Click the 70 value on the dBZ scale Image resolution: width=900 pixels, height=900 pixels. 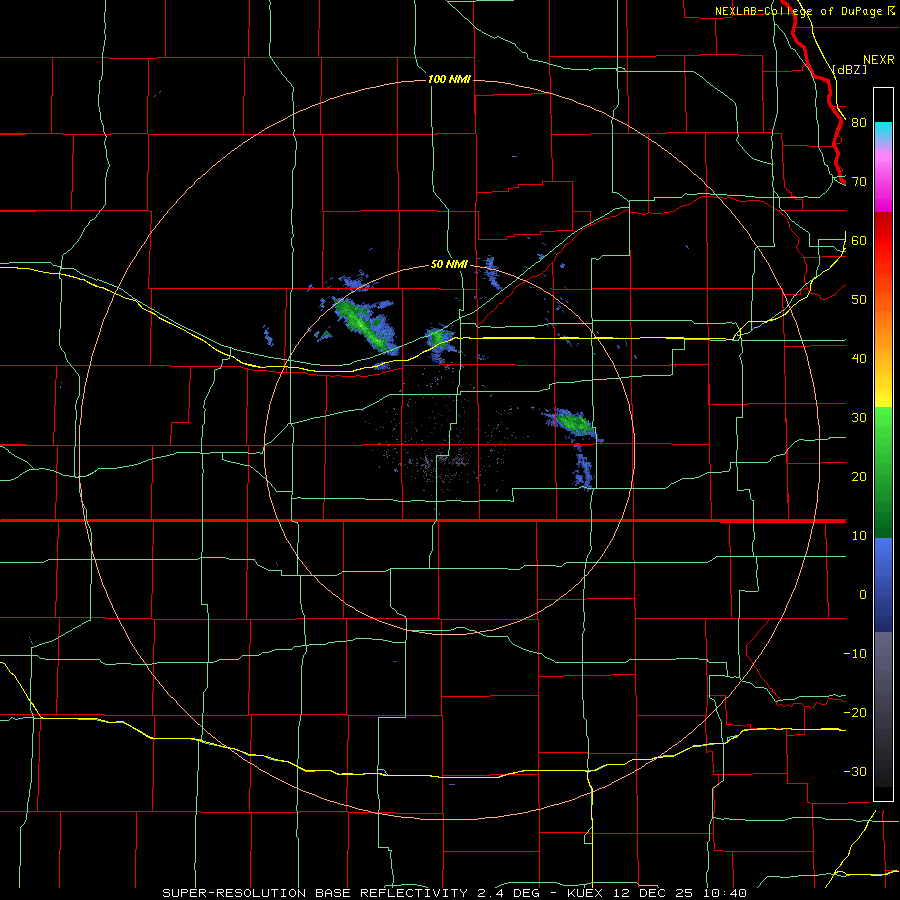point(859,181)
